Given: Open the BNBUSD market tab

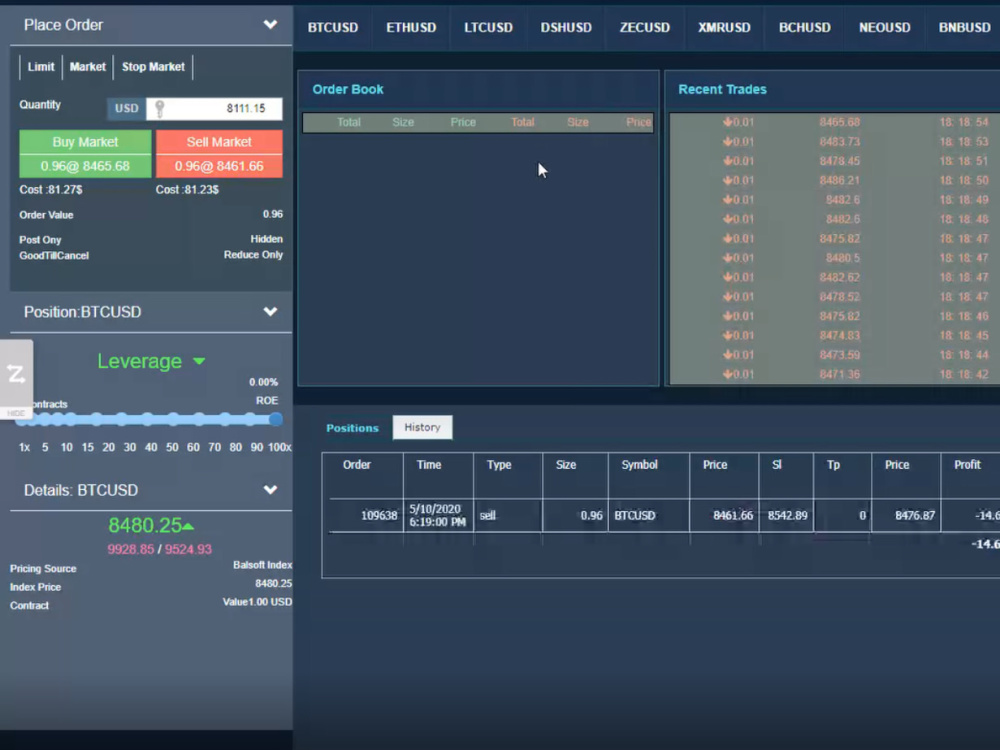Looking at the screenshot, I should point(964,27).
